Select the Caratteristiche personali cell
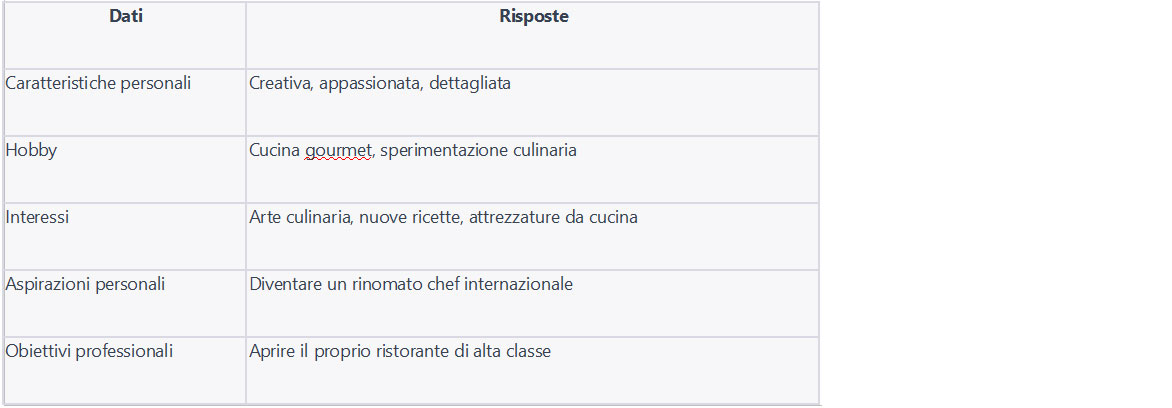The image size is (1172, 408). (x=126, y=102)
